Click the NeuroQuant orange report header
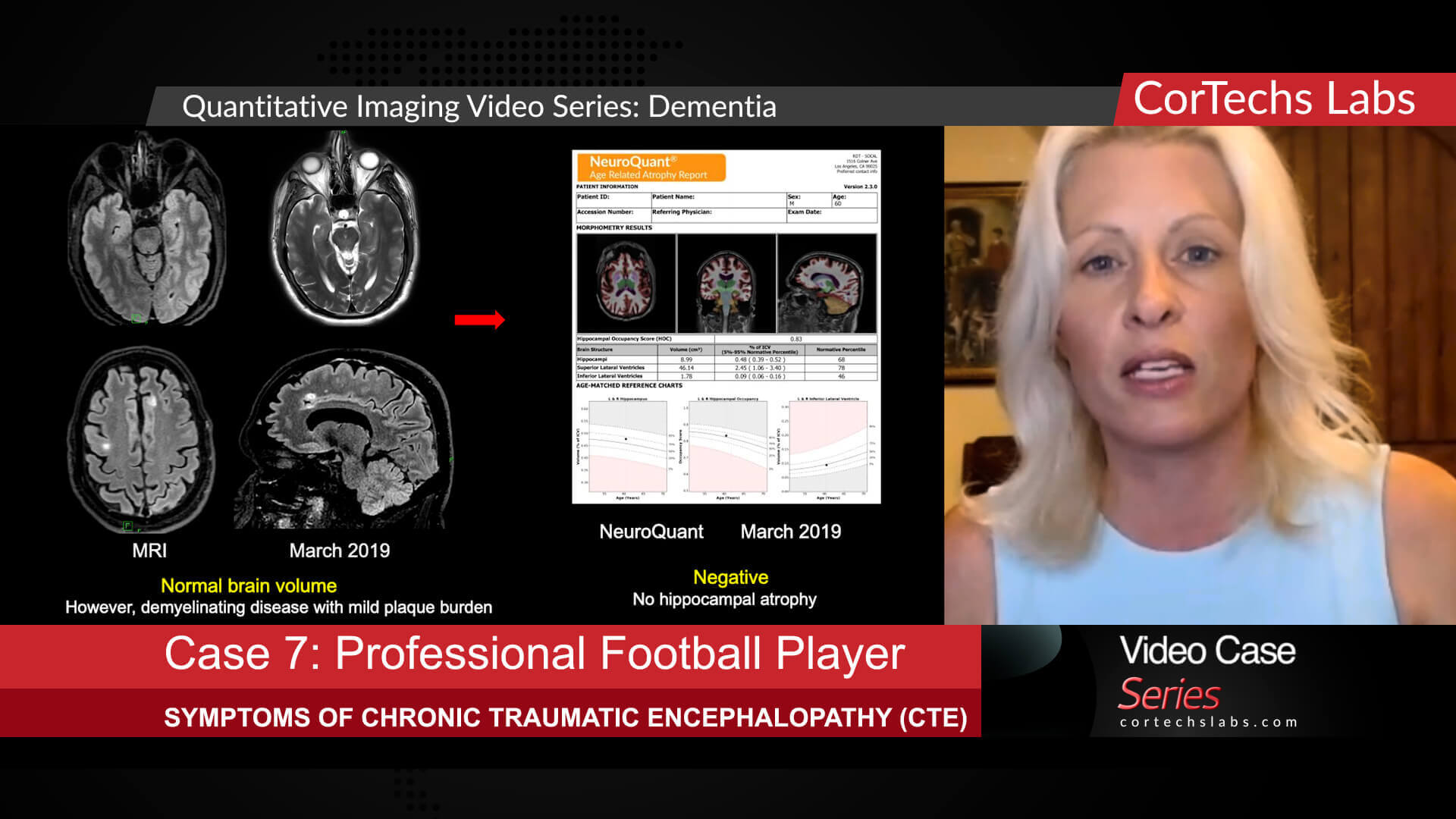 (651, 168)
